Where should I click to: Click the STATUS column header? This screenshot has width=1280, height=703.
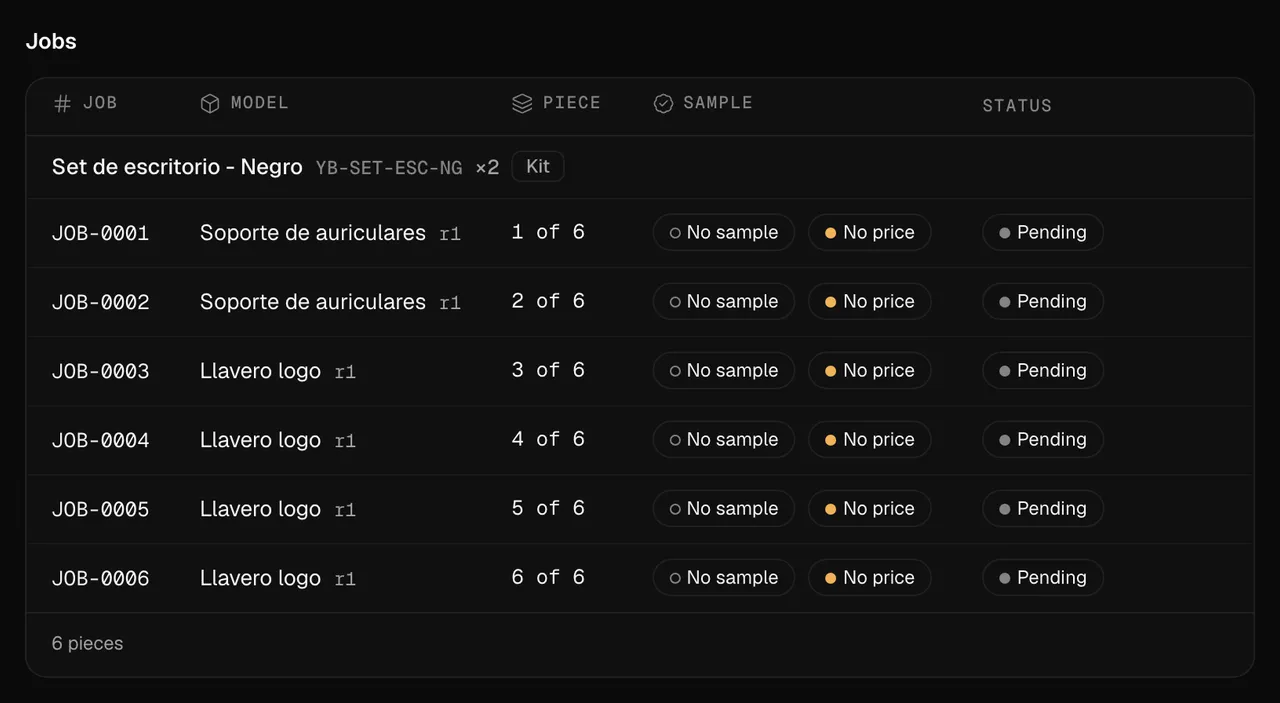[x=1017, y=105]
